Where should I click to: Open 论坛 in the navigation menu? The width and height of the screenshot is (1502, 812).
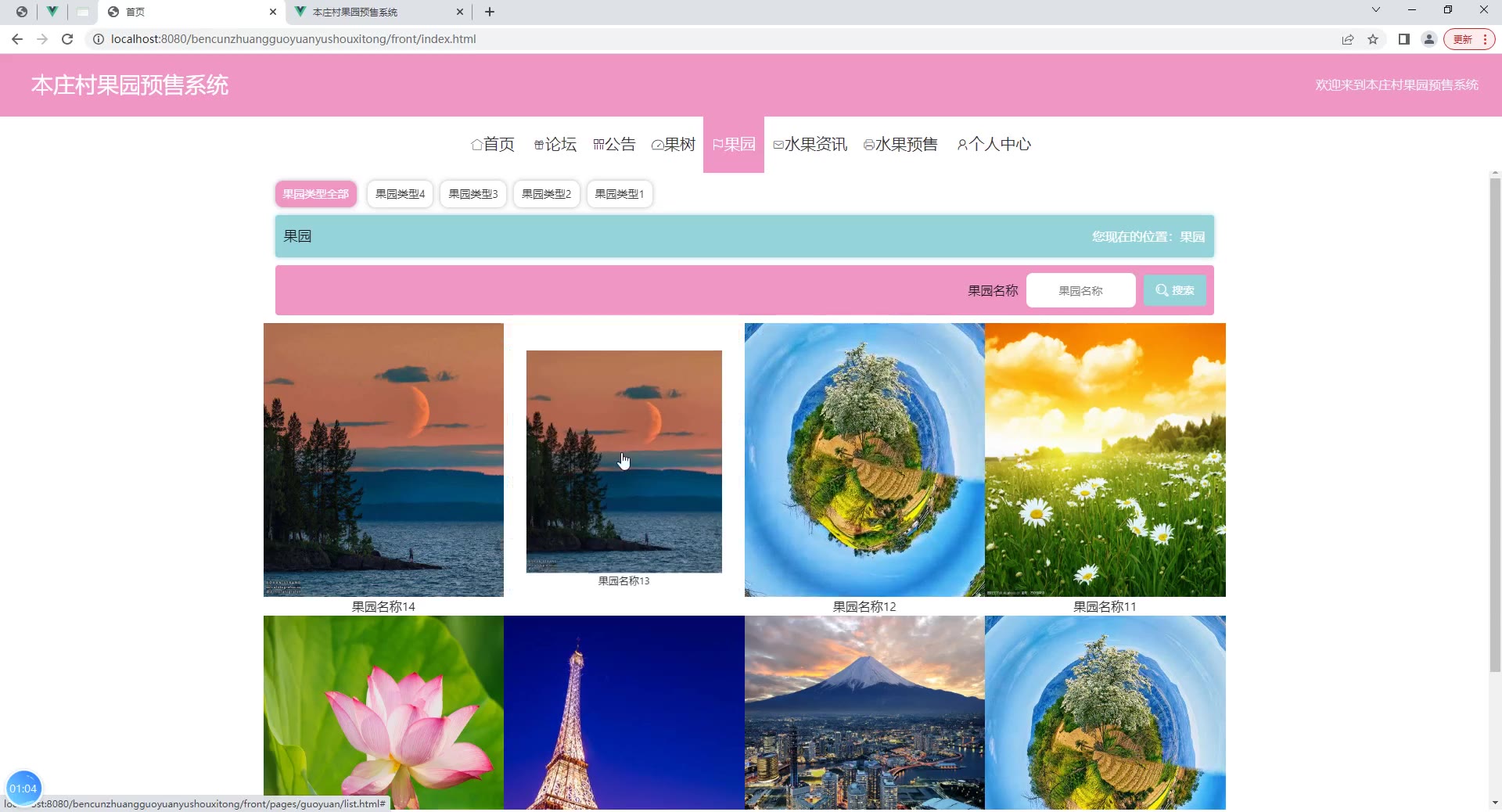pos(555,144)
